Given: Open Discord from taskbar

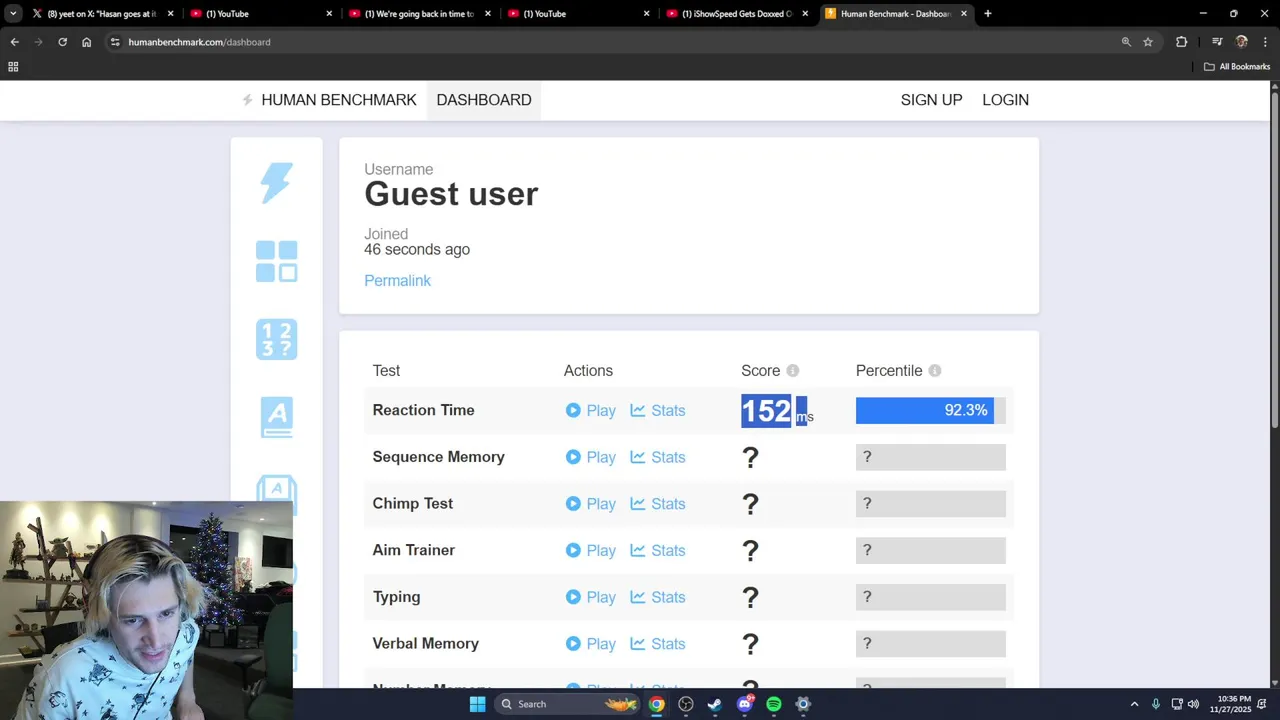Looking at the screenshot, I should [x=745, y=704].
